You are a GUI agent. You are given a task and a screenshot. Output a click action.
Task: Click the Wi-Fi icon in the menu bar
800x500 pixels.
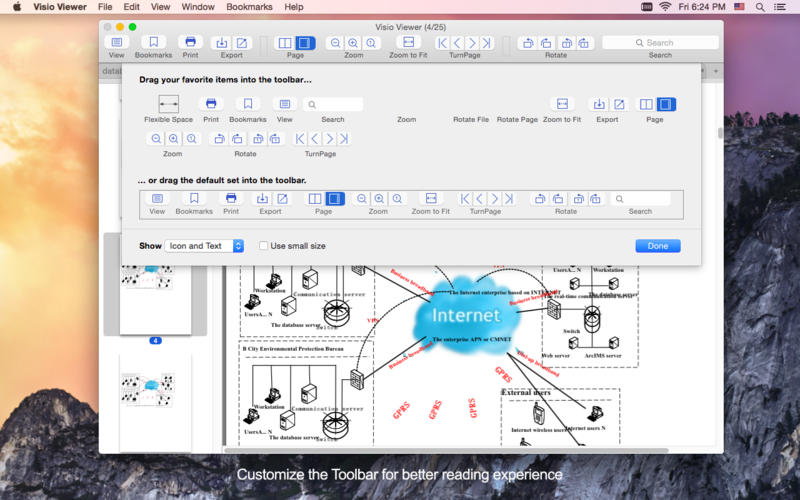(665, 7)
